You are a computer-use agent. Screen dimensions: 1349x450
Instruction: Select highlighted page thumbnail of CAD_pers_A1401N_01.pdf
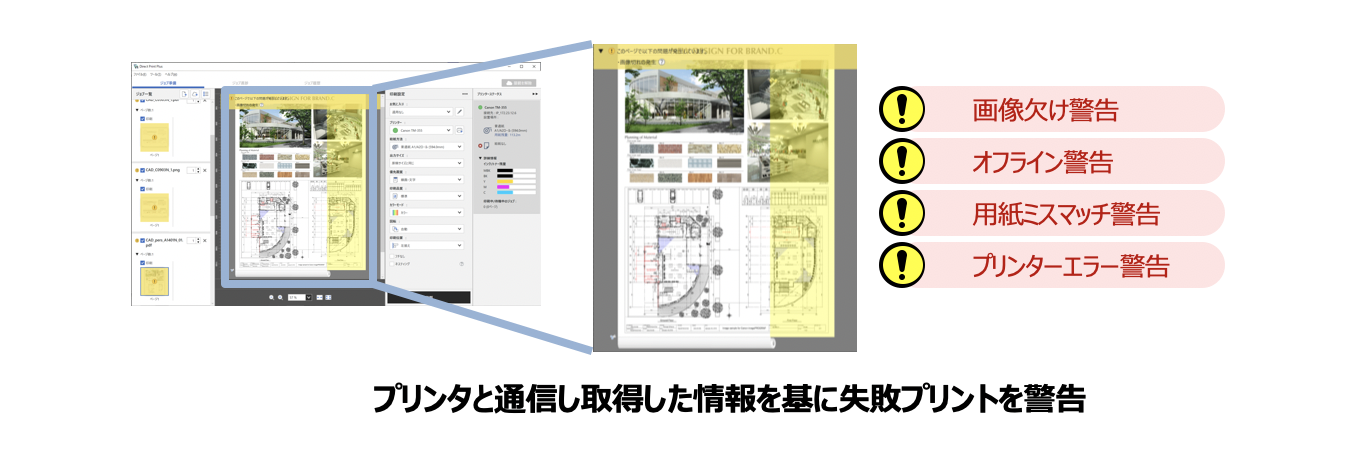(x=155, y=281)
